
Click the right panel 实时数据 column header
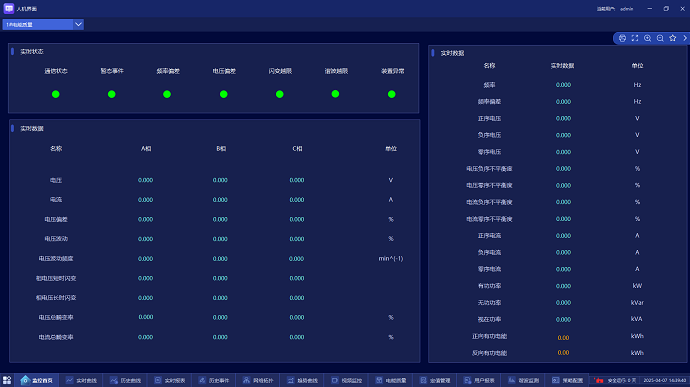(562, 66)
